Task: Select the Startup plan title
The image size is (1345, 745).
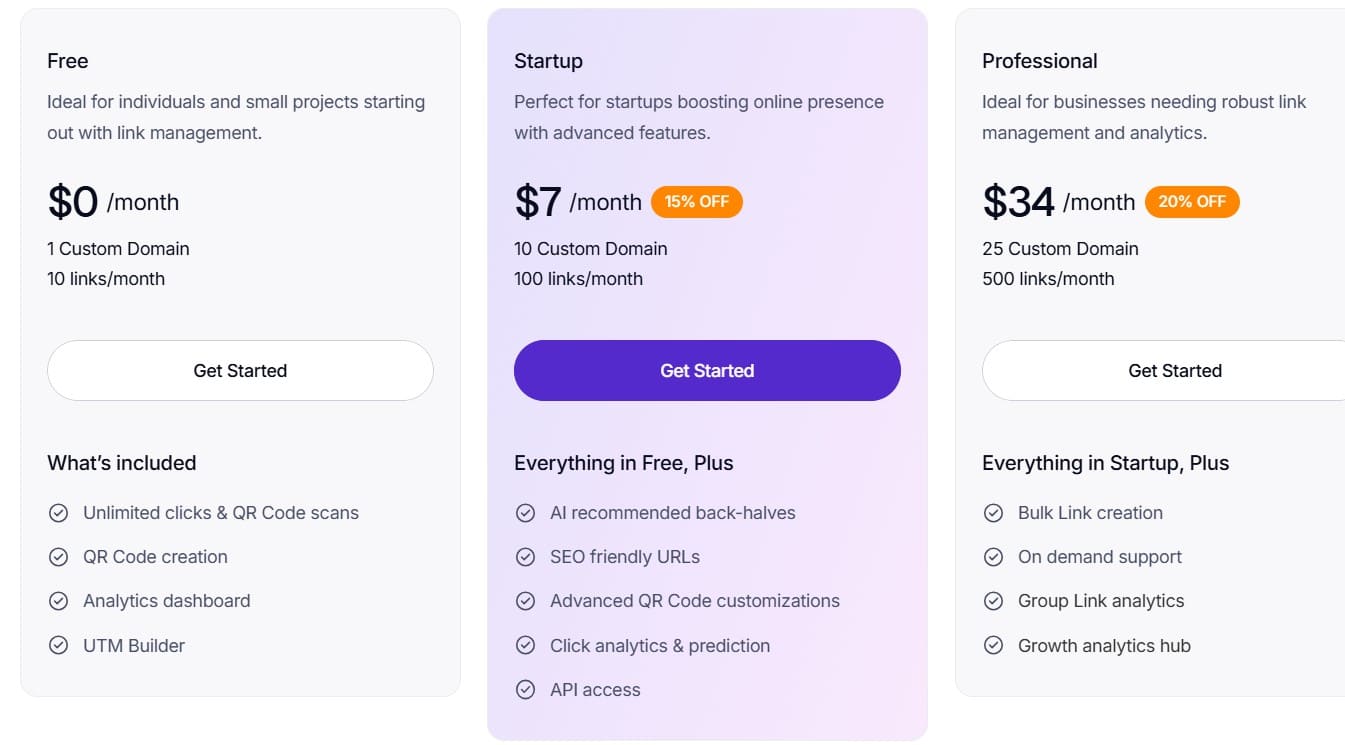Action: [548, 61]
